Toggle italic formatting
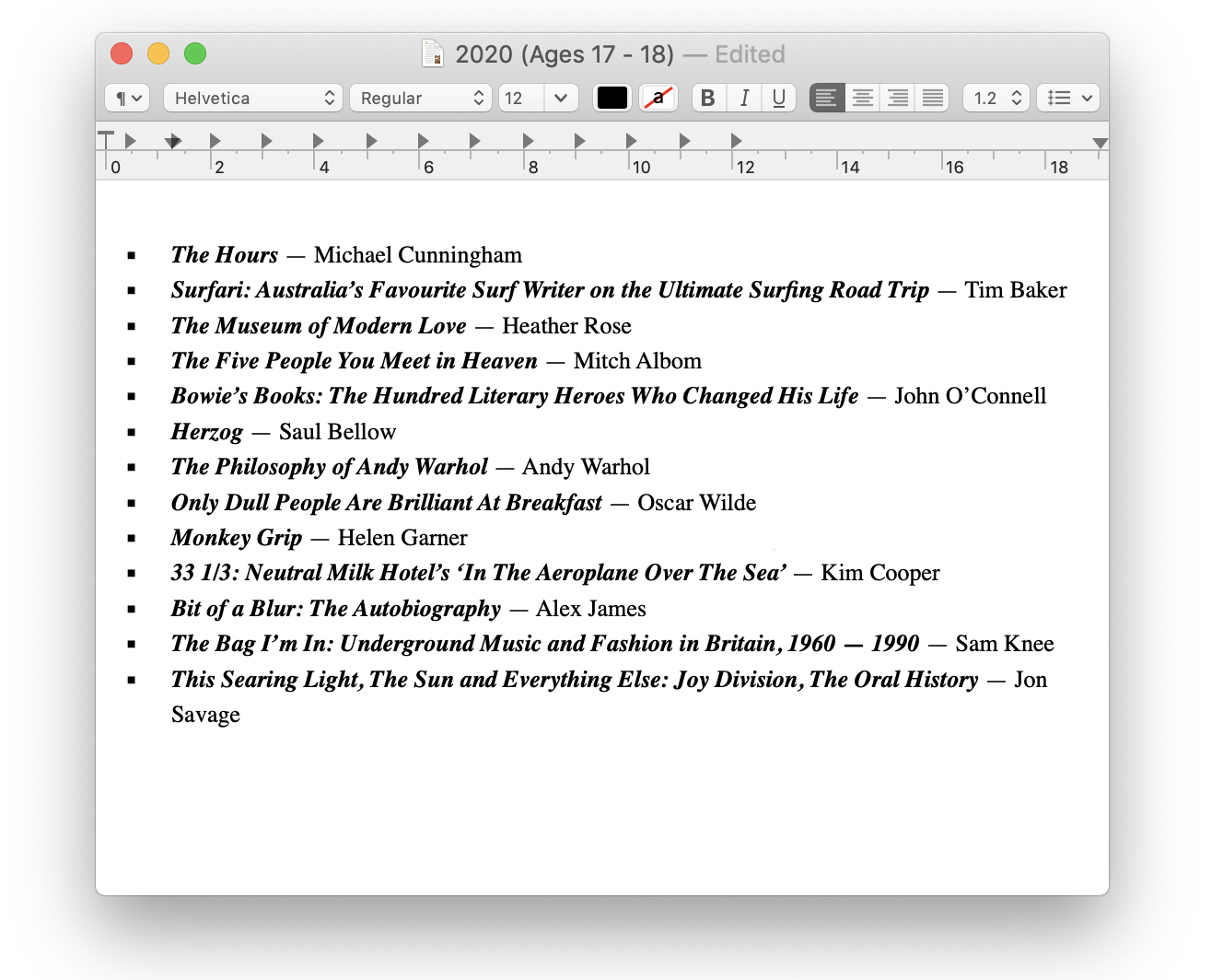Screen dimensions: 1223x980 [x=744, y=98]
